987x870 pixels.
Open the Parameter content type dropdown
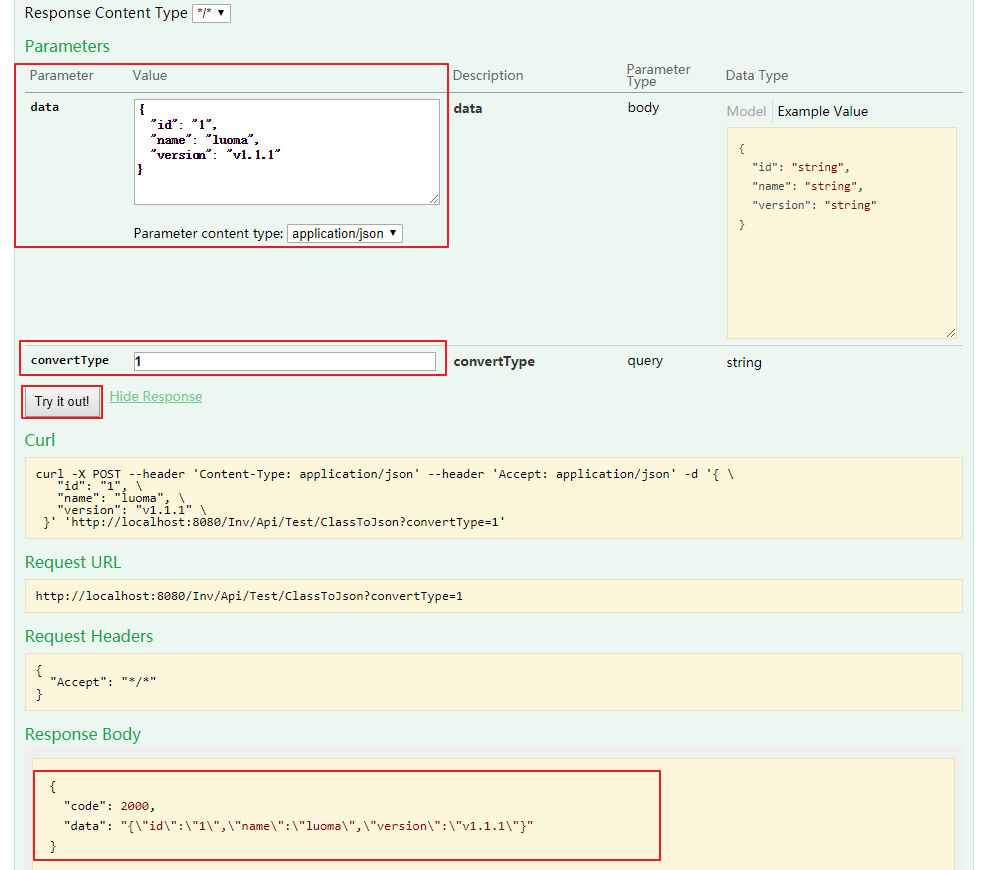[344, 234]
